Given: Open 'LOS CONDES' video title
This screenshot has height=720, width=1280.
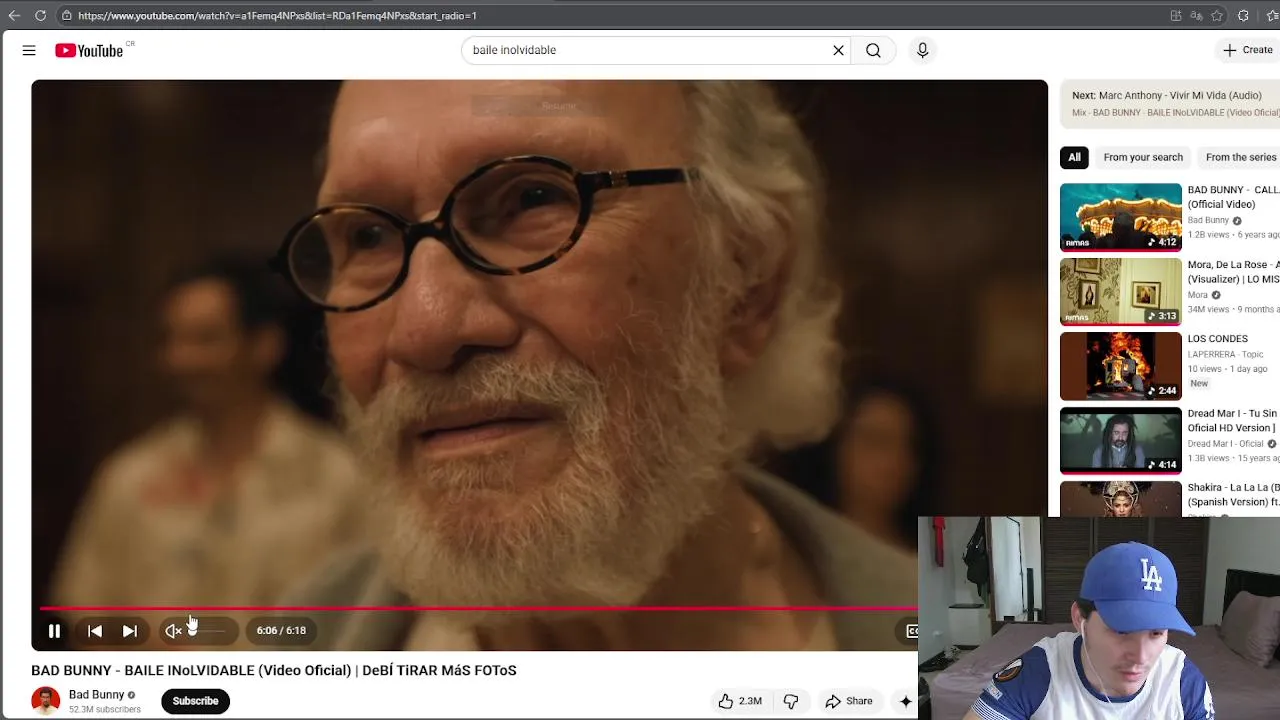Looking at the screenshot, I should point(1217,339).
